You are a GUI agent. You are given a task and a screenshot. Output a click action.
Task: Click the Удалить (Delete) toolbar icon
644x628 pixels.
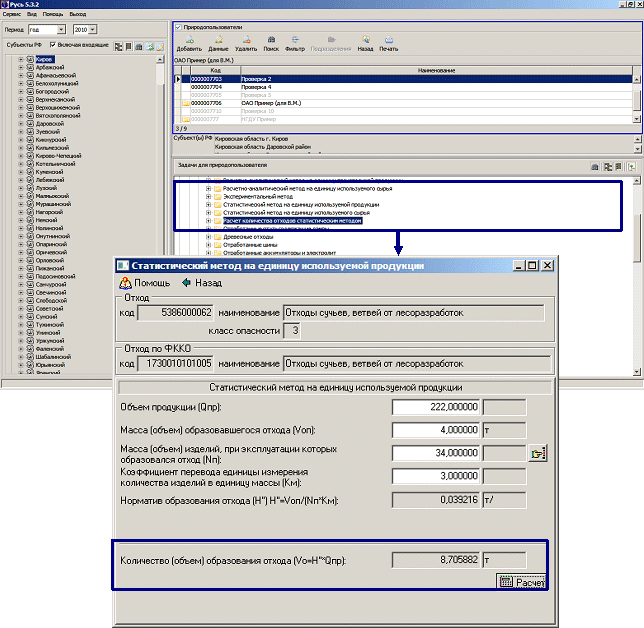tap(245, 40)
